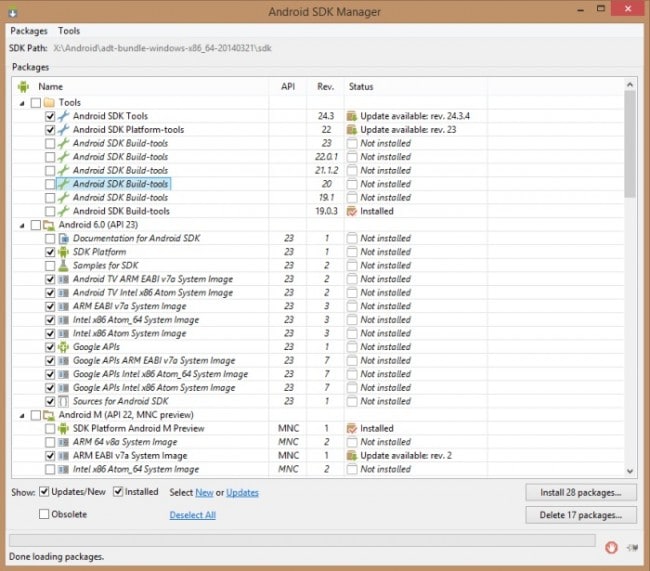Image resolution: width=650 pixels, height=571 pixels.
Task: Click the package list vertical scrollbar thumb
Action: click(630, 144)
